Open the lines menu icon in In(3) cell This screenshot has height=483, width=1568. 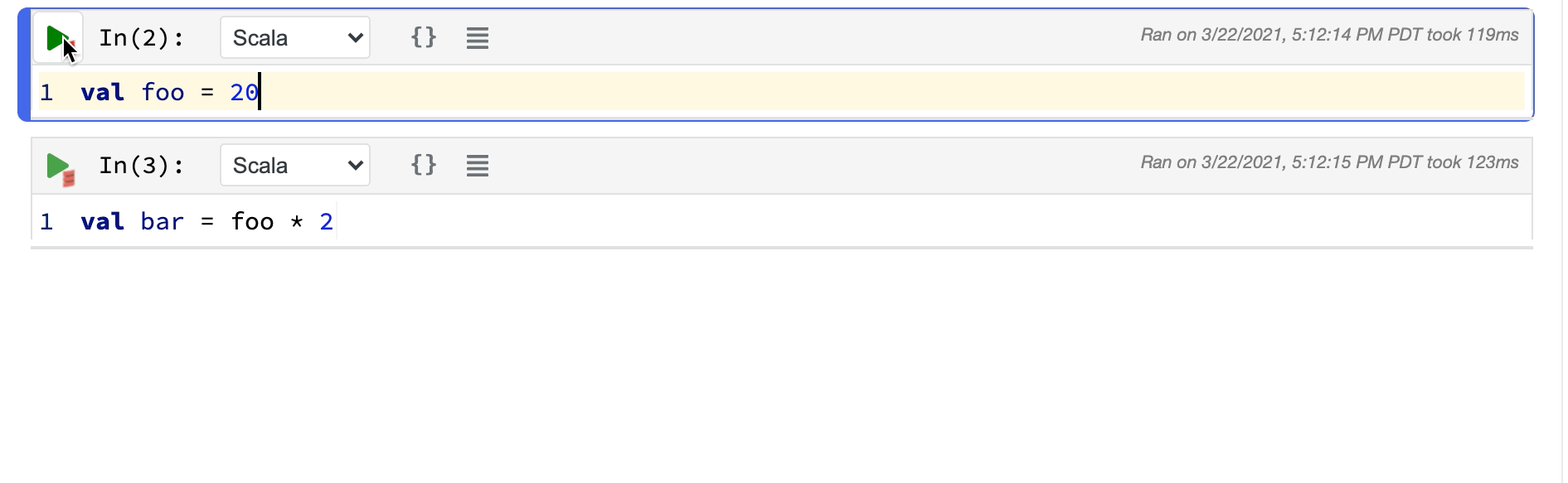click(477, 166)
